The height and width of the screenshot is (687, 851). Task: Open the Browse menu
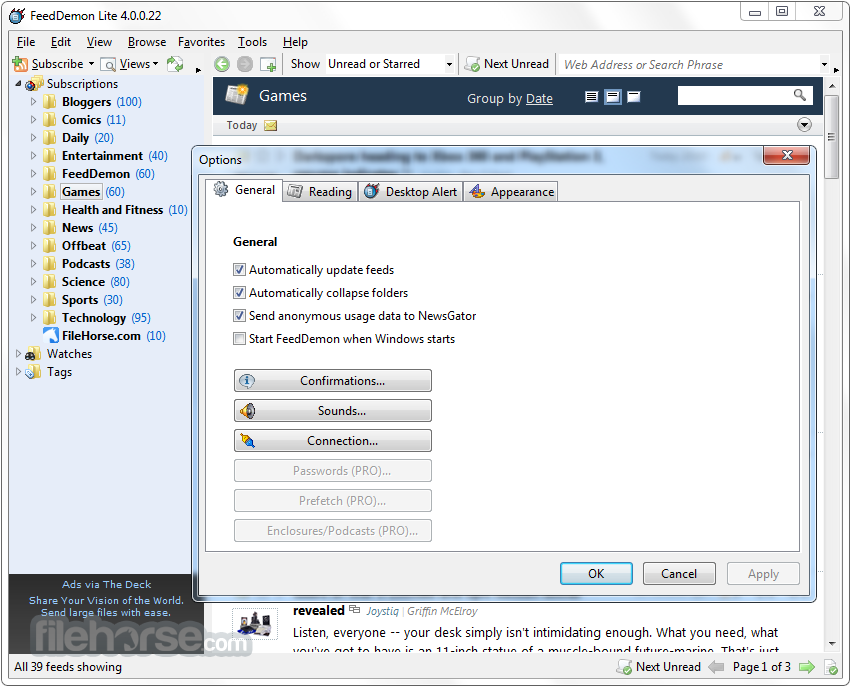147,42
